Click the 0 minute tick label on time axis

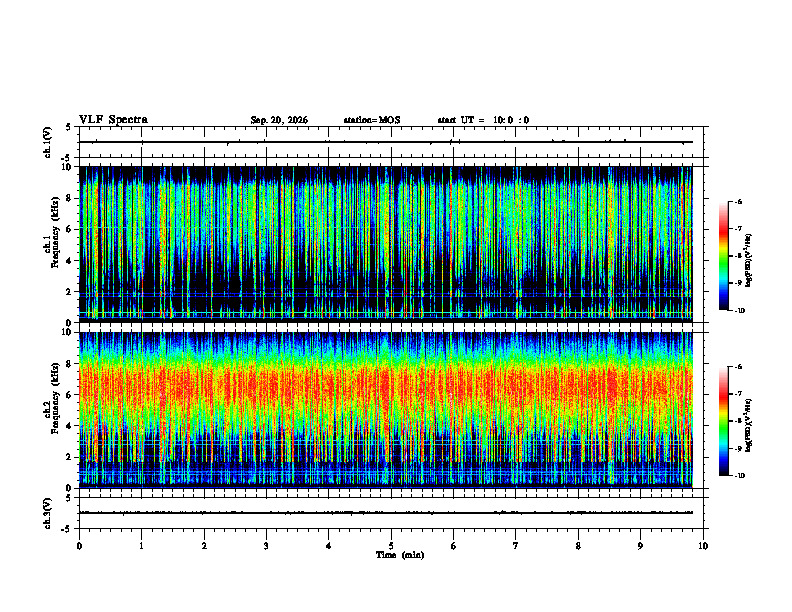click(79, 546)
